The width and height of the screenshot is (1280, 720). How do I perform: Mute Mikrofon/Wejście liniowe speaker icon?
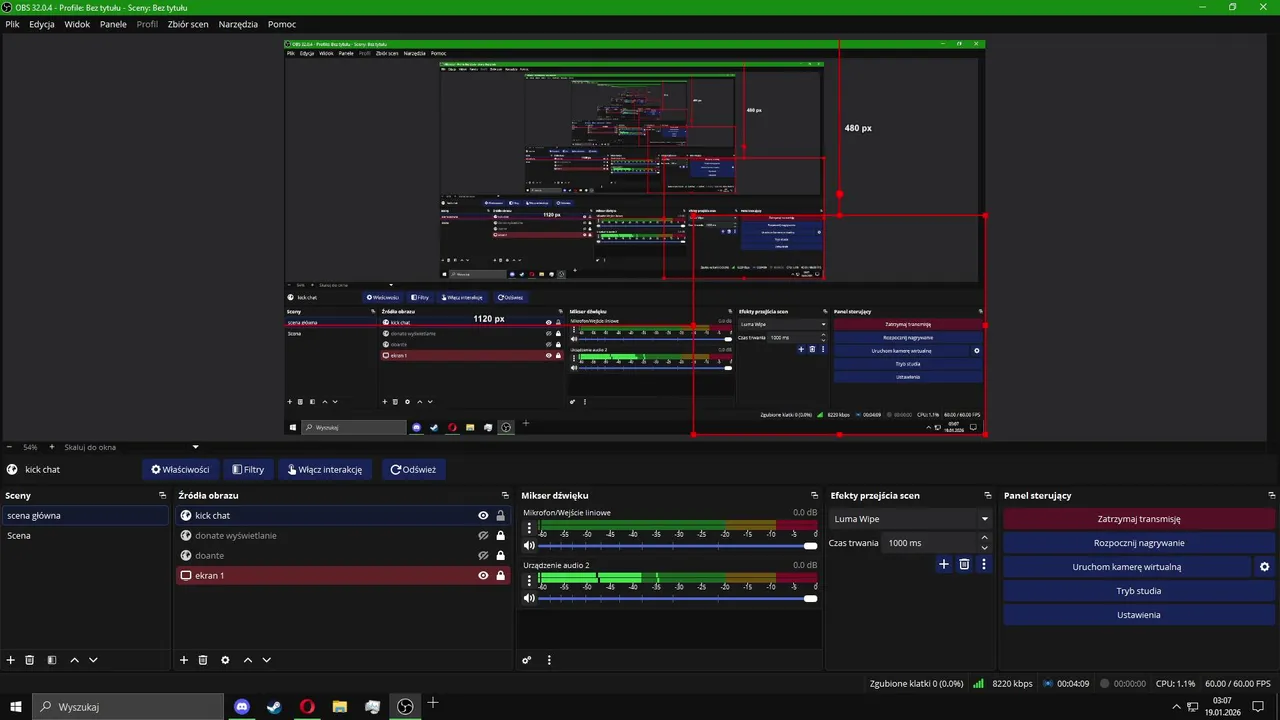pos(530,545)
